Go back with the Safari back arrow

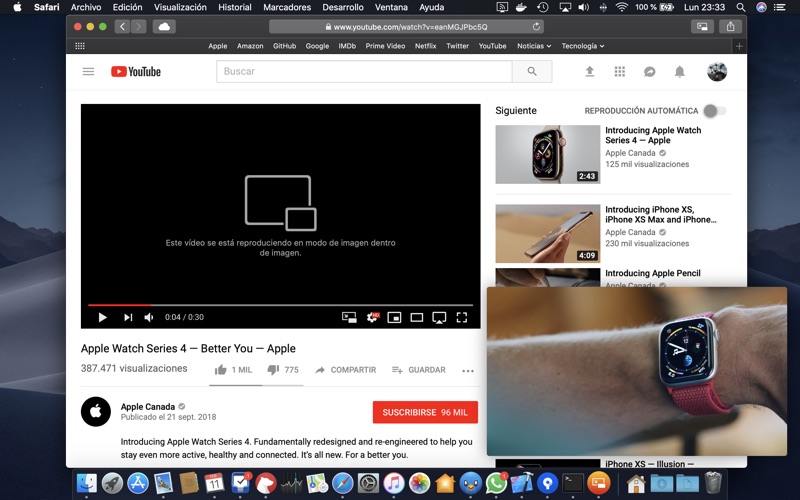[122, 27]
